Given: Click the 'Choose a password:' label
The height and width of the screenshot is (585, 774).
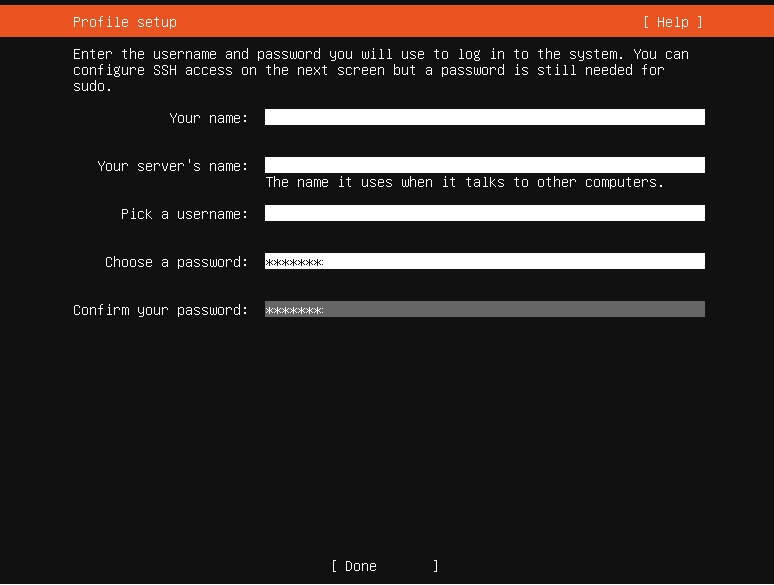Looking at the screenshot, I should point(177,262).
